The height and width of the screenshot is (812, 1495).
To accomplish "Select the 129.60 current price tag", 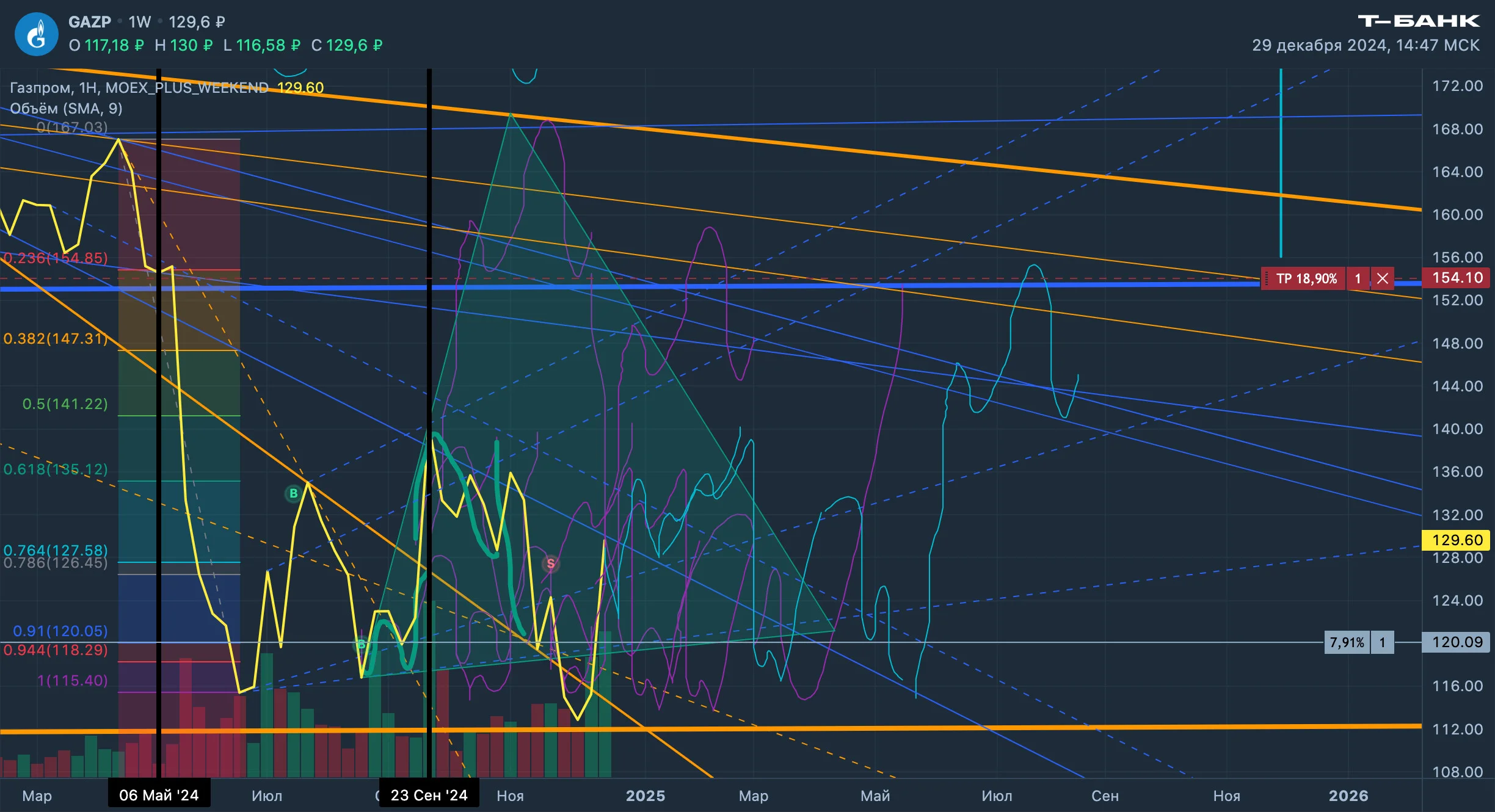I will [x=1457, y=540].
